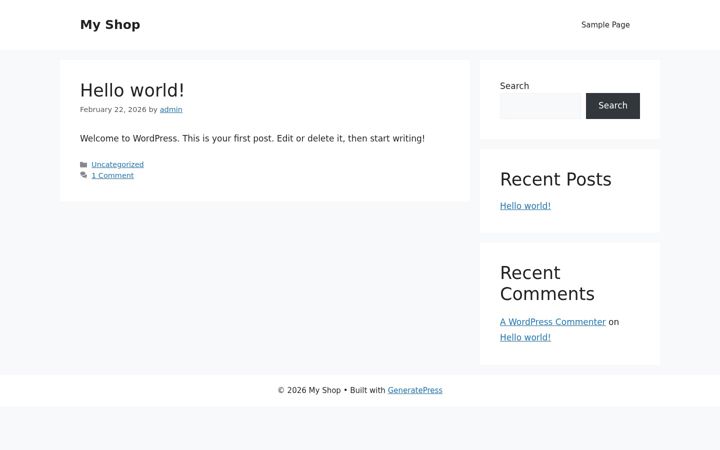Open the My Shop site title link
Image resolution: width=720 pixels, height=450 pixels.
click(110, 25)
